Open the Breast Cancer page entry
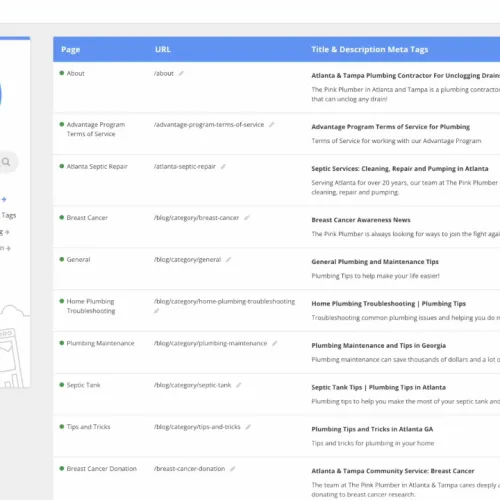500x500 pixels. [87, 218]
